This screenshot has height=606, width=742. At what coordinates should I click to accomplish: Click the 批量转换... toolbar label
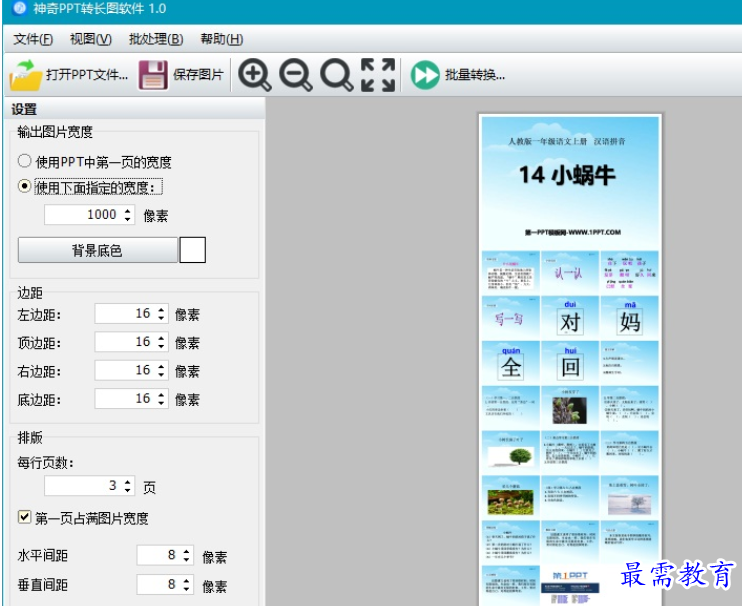click(x=475, y=75)
